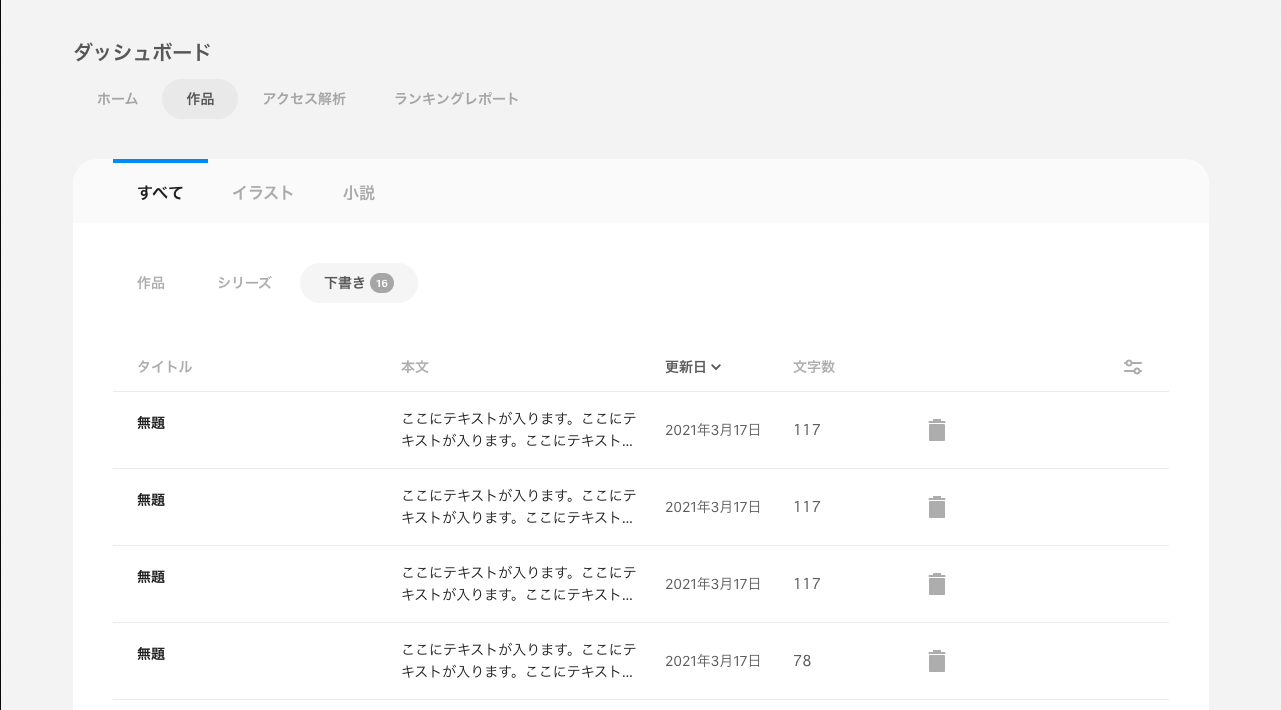The height and width of the screenshot is (710, 1281).
Task: Switch to the ホーム tab
Action: click(x=118, y=99)
